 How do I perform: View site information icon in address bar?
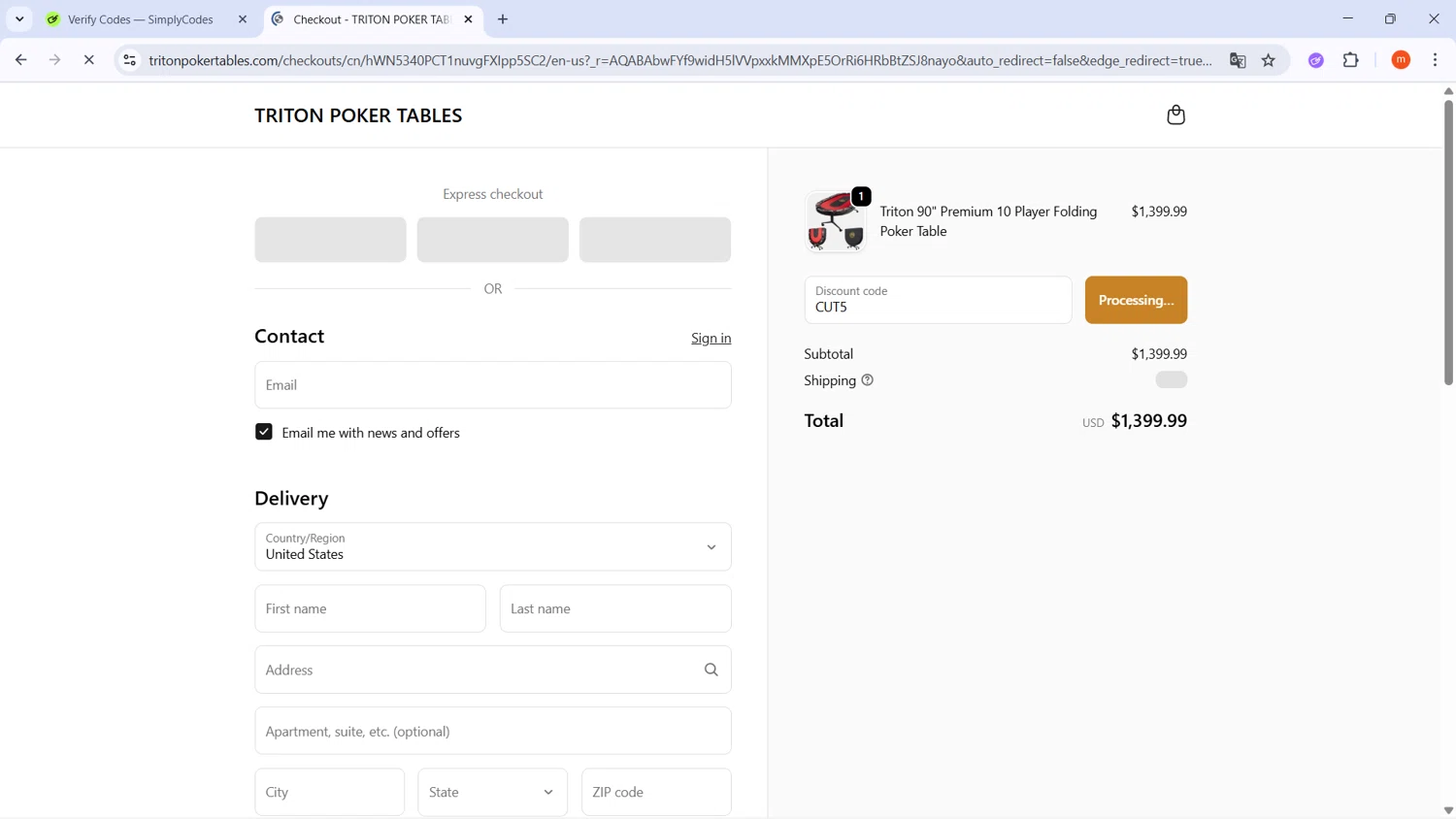[129, 60]
